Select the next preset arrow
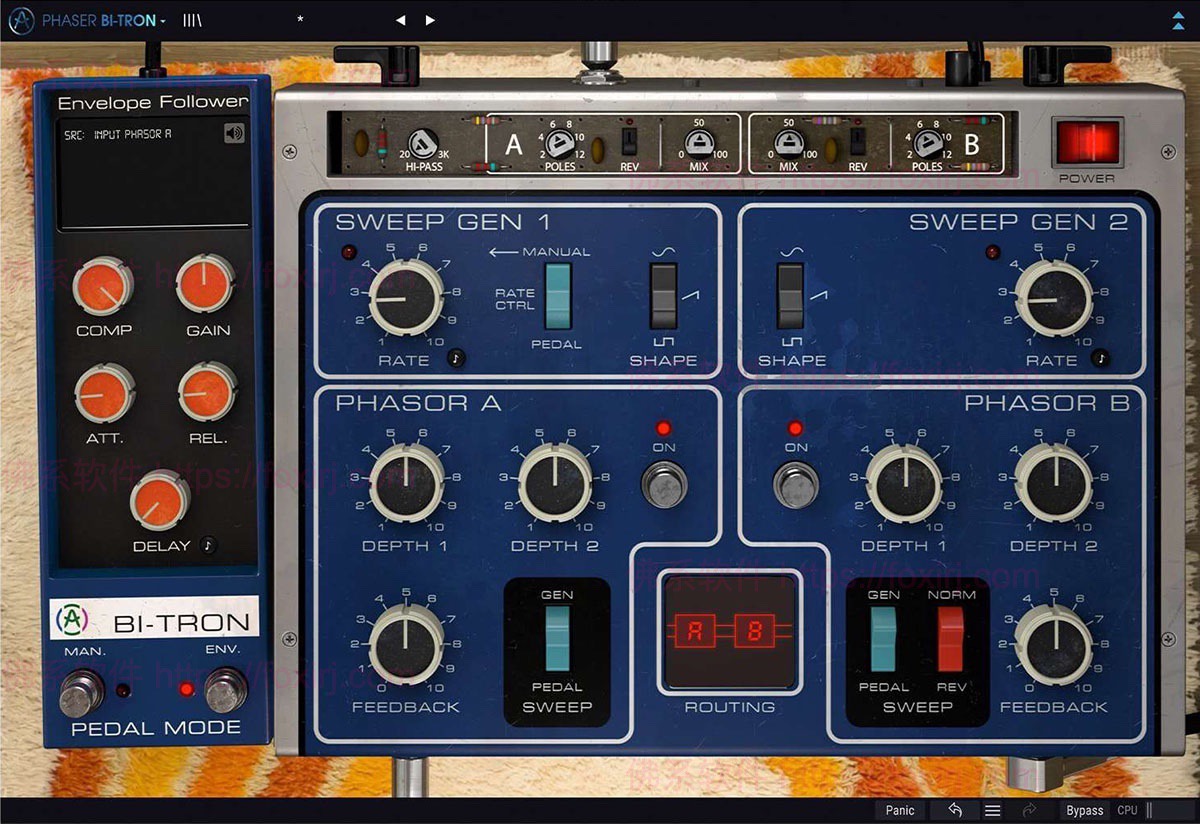This screenshot has height=824, width=1200. [x=430, y=20]
